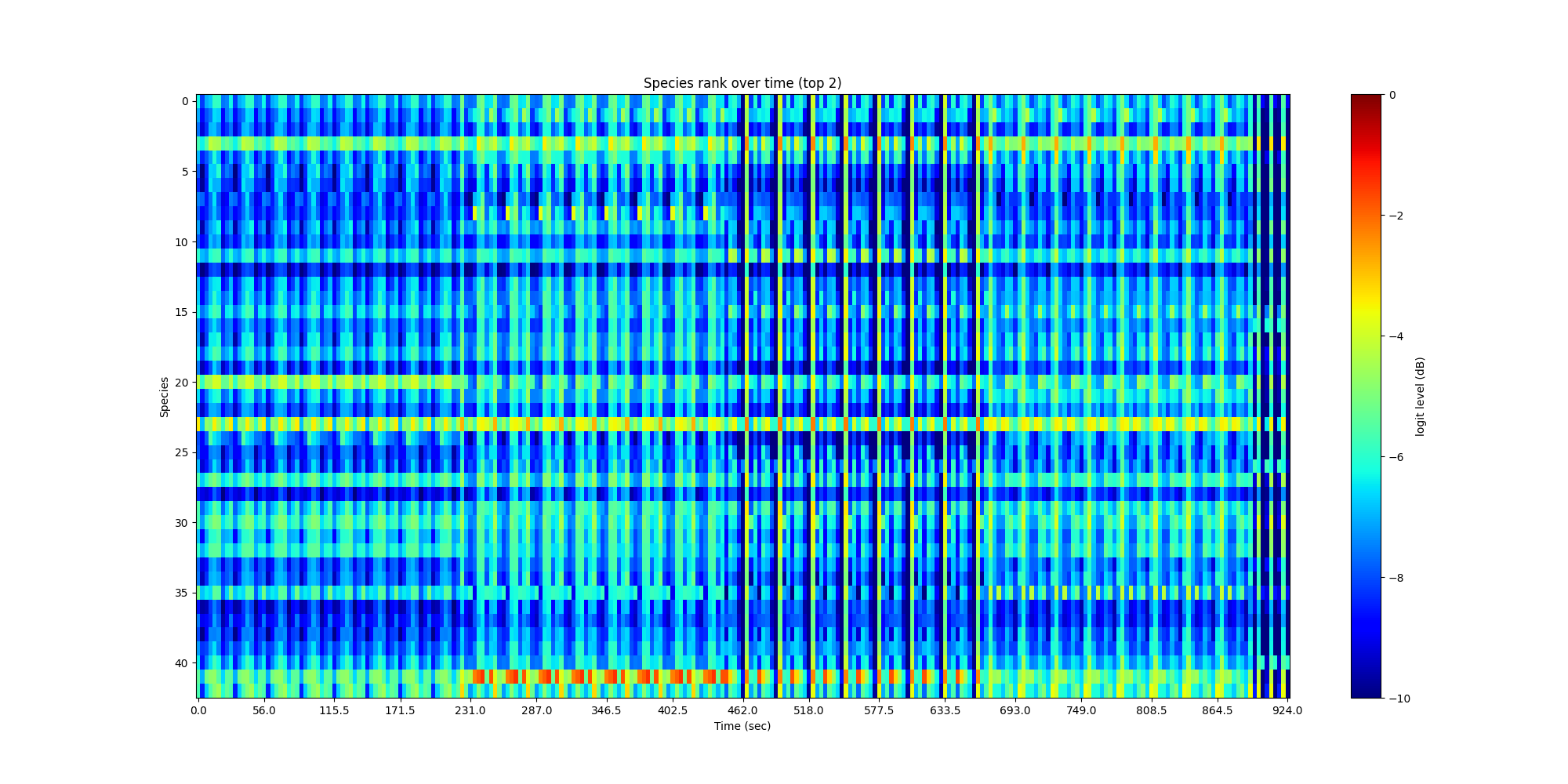The width and height of the screenshot is (1568, 784).
Task: Click the -10 tick label on colorbar
Action: 1399,699
